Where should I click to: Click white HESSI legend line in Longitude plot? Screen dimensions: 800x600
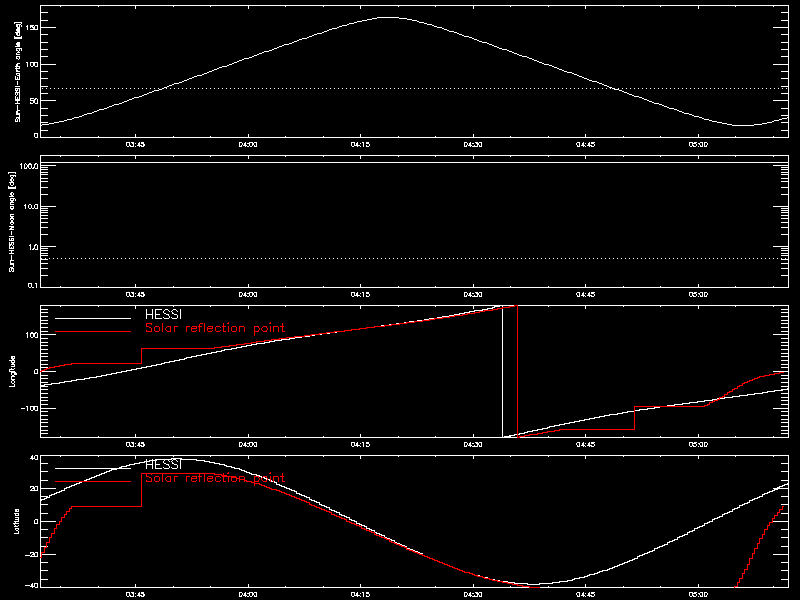(x=93, y=318)
